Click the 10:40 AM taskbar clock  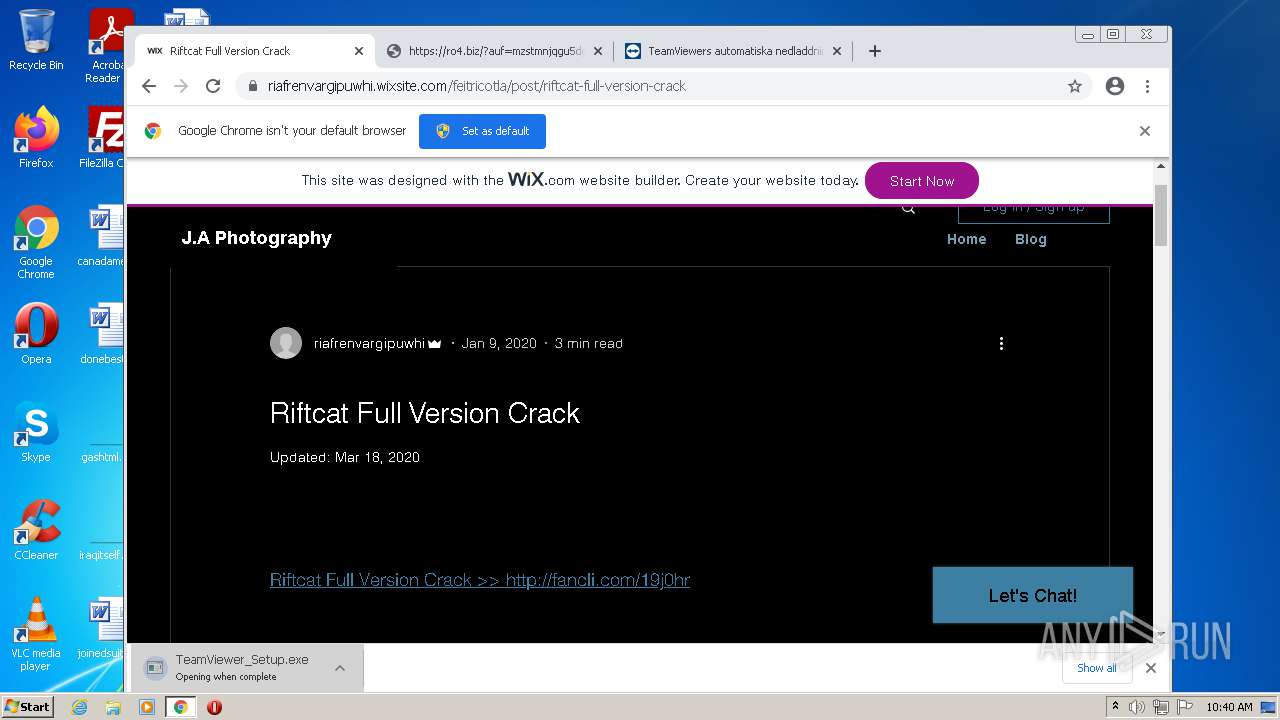pos(1229,707)
